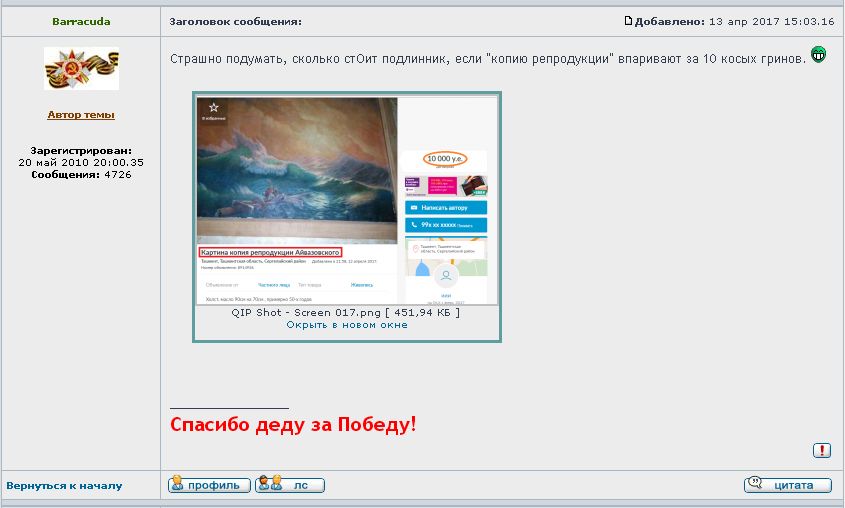845x508 pixels.
Task: Click the 'профиль' button
Action: pyautogui.click(x=209, y=485)
